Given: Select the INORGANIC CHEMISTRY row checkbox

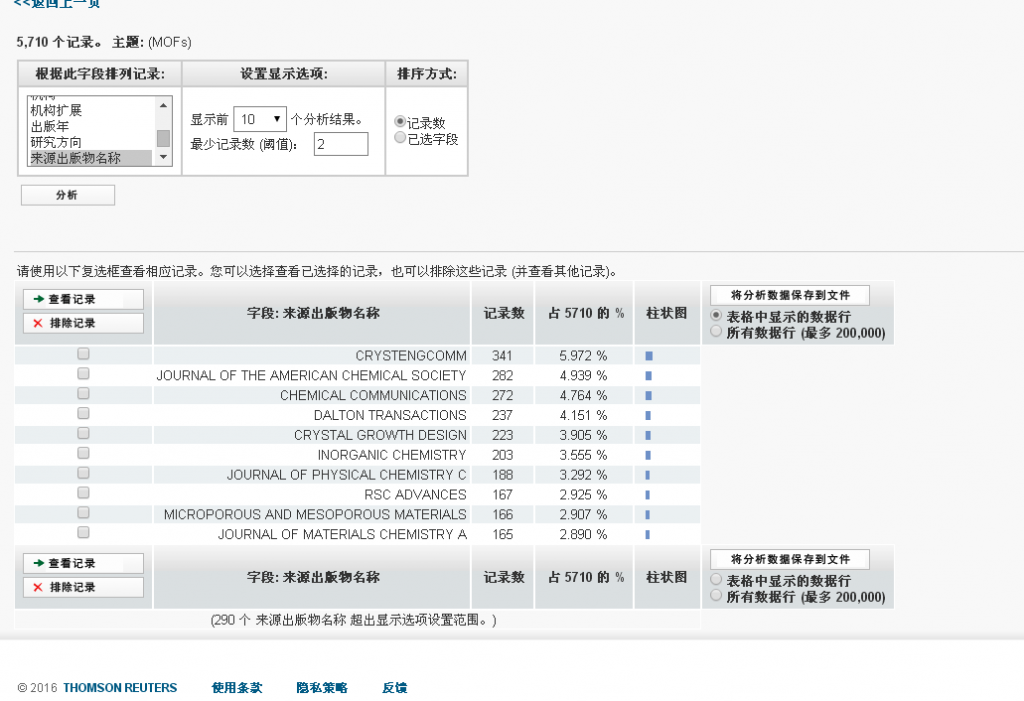Looking at the screenshot, I should (x=83, y=453).
